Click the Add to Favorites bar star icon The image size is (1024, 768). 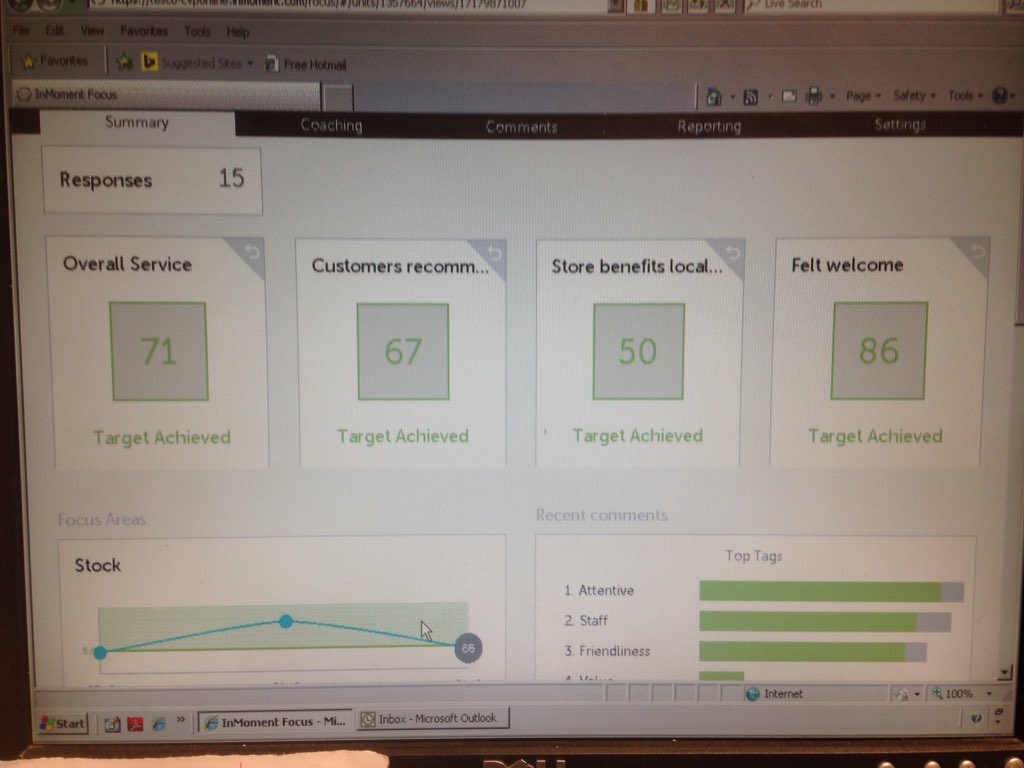[x=124, y=63]
